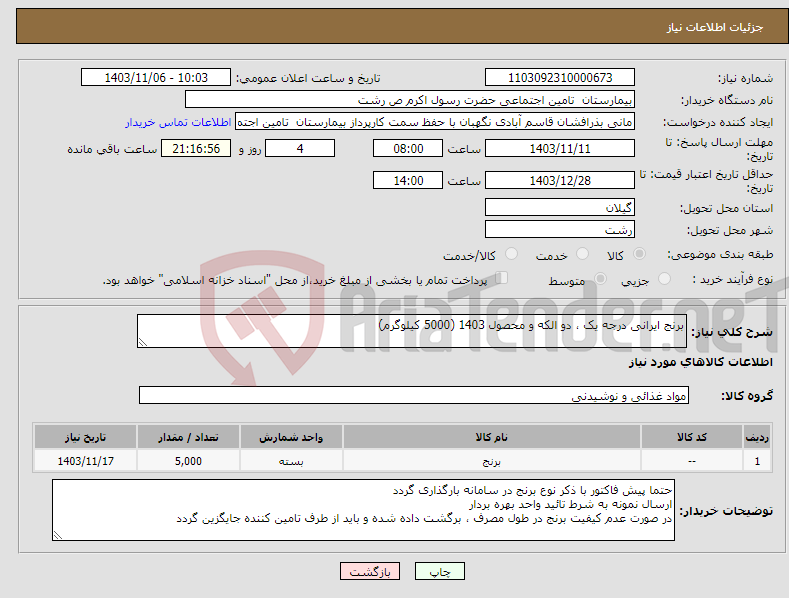This screenshot has height=598, width=789.
Task: Select the کالا radio button
Action: coord(639,254)
